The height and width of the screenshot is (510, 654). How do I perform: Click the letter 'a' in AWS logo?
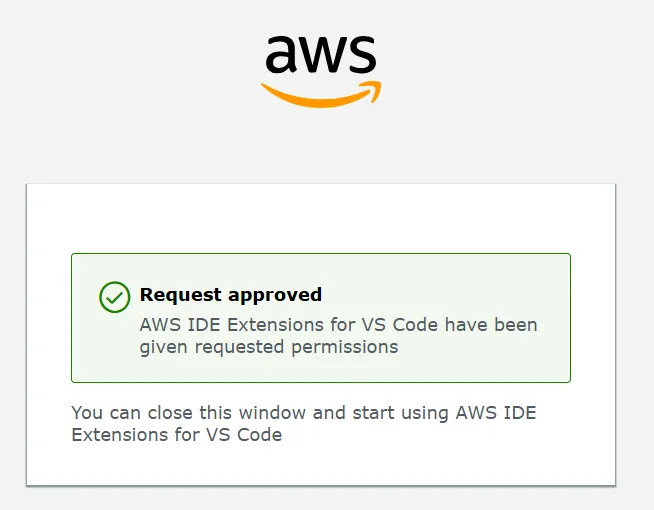284,56
